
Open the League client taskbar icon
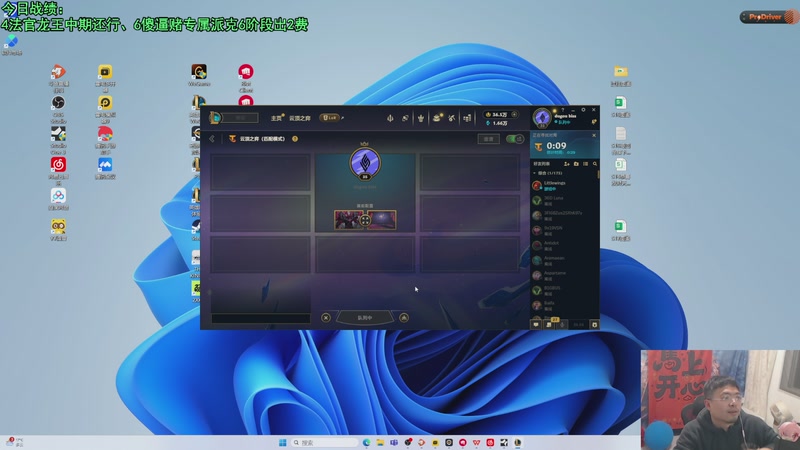(518, 442)
